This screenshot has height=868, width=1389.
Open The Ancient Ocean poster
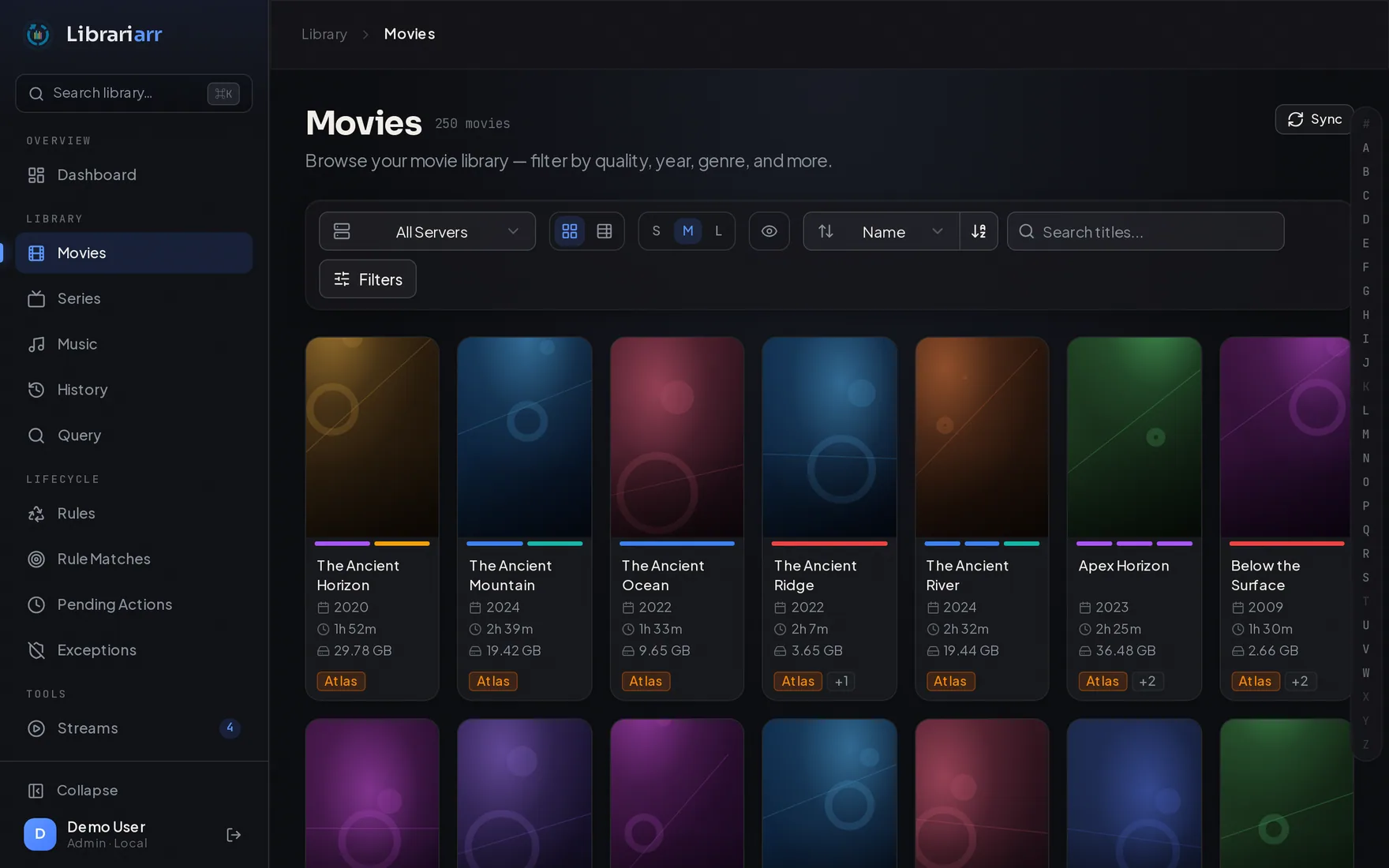[677, 437]
